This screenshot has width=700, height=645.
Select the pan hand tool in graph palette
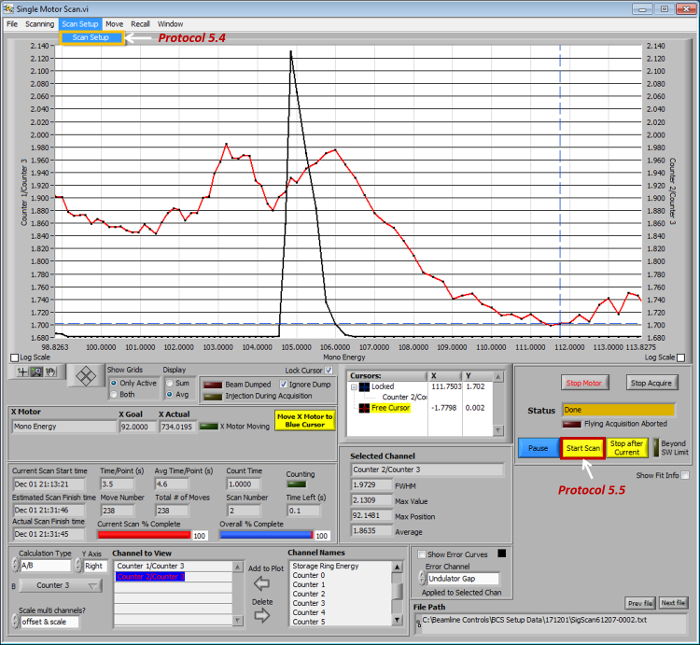[x=51, y=372]
